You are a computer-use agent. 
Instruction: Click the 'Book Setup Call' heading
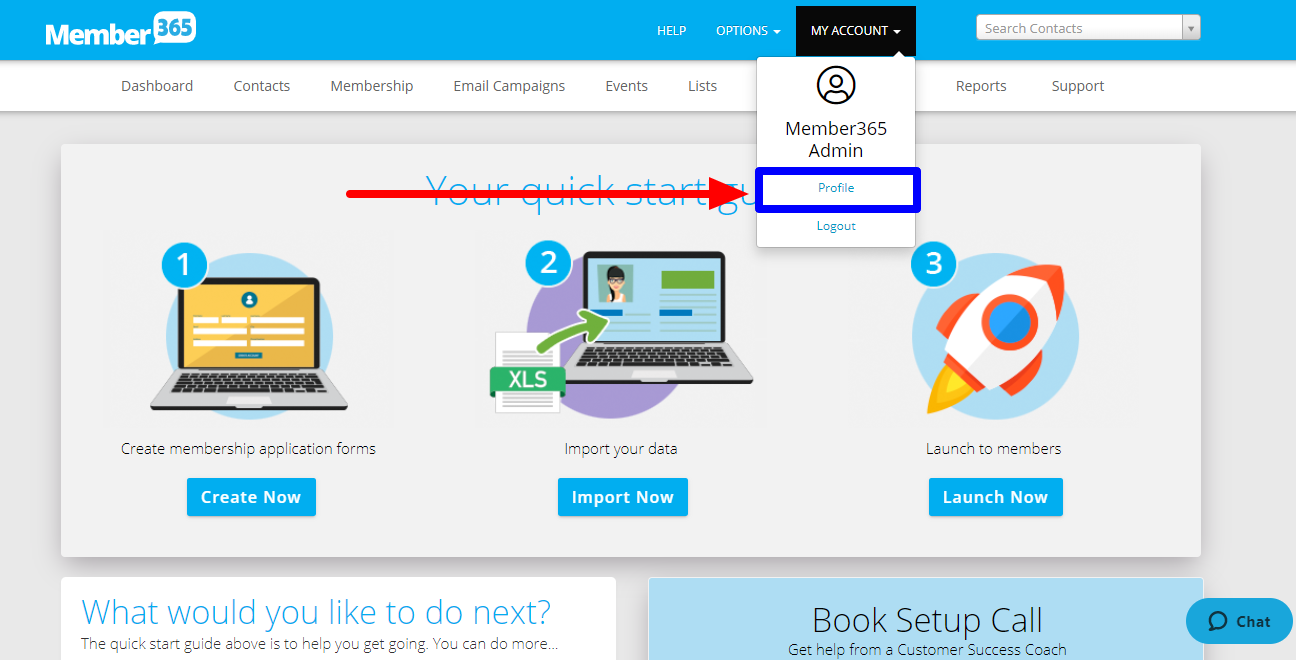(x=927, y=620)
